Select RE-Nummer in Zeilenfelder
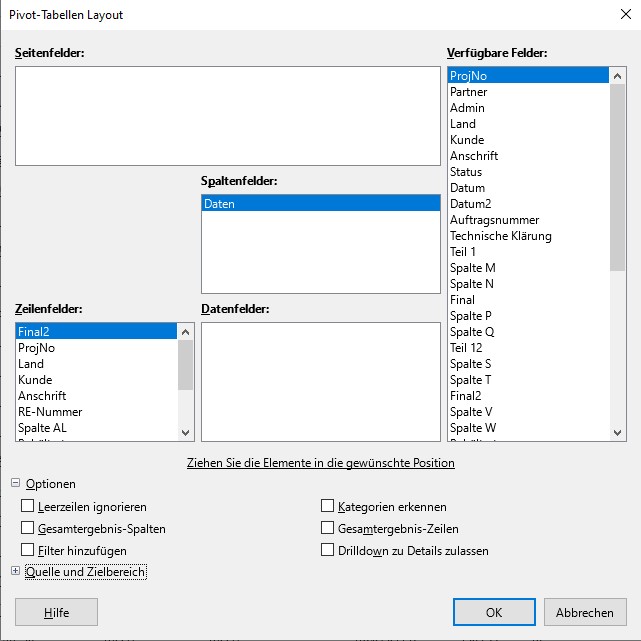 96,411
